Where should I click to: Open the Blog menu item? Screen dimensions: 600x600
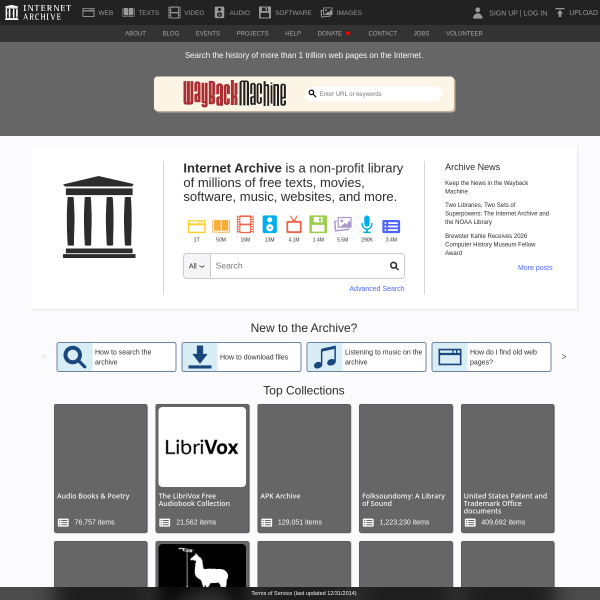point(171,33)
